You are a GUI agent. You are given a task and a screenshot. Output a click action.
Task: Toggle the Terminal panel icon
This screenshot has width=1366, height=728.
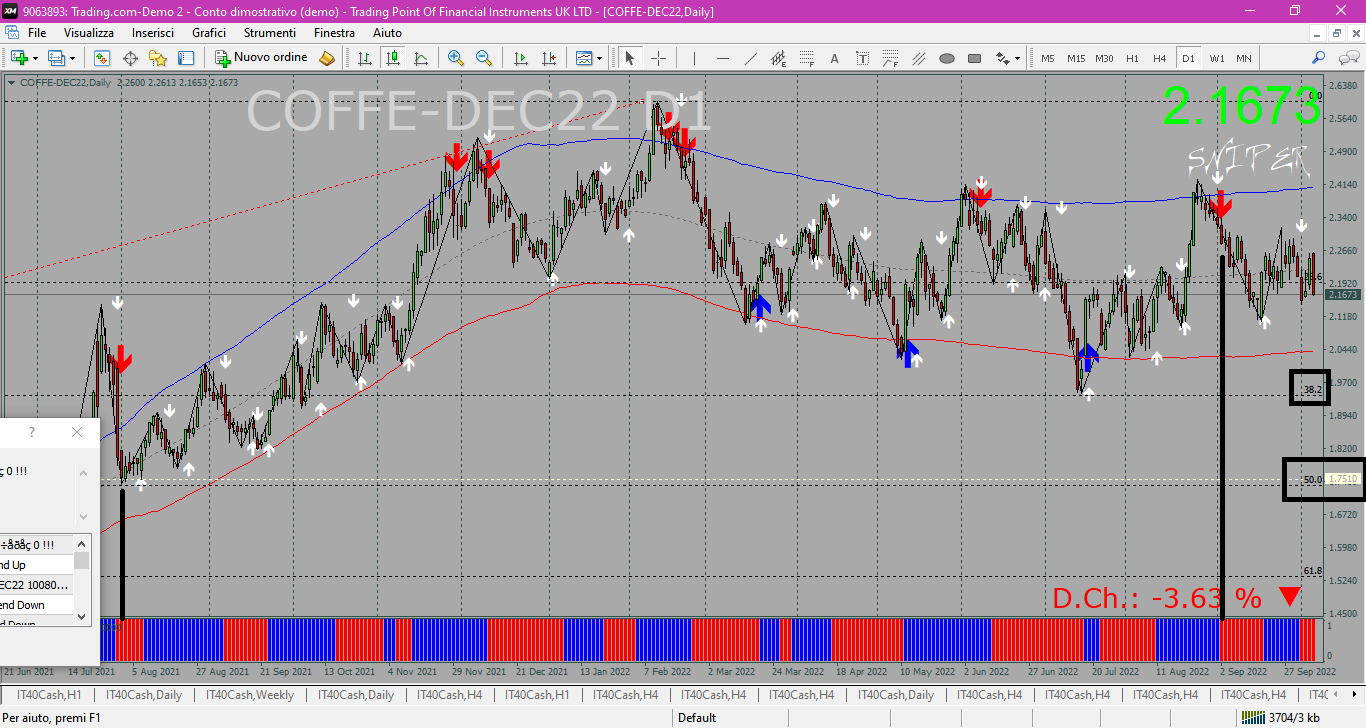pos(186,58)
